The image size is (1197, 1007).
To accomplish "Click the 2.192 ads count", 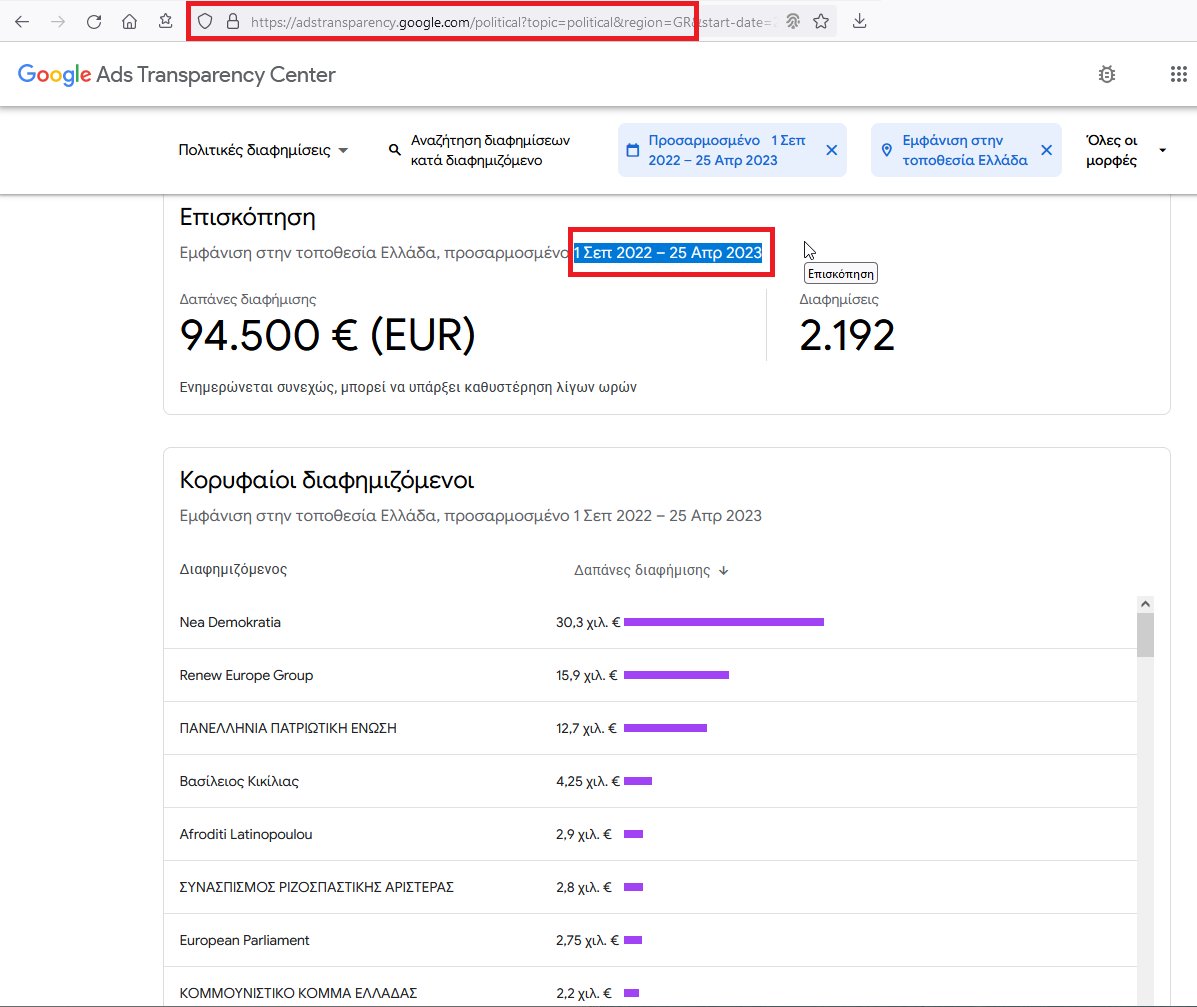I will [x=847, y=336].
